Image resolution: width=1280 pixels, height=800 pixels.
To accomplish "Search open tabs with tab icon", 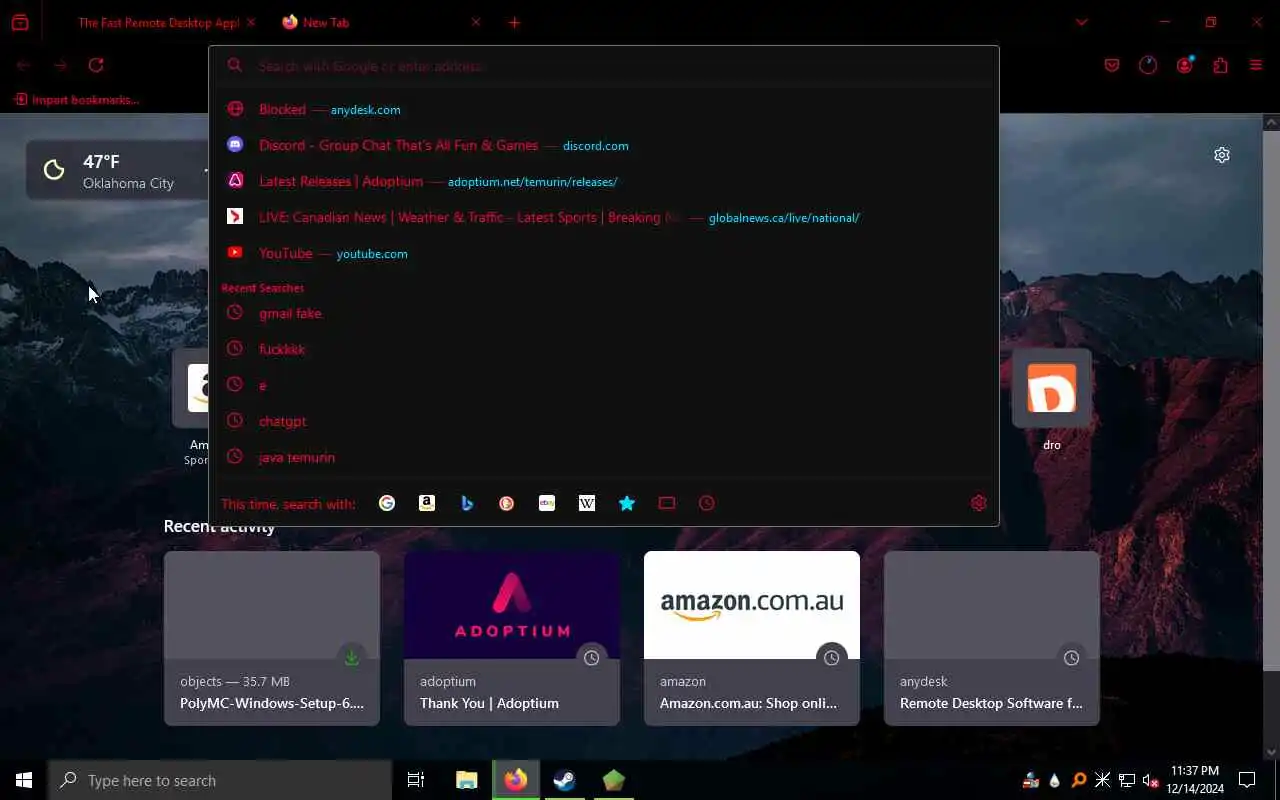I will (x=667, y=503).
